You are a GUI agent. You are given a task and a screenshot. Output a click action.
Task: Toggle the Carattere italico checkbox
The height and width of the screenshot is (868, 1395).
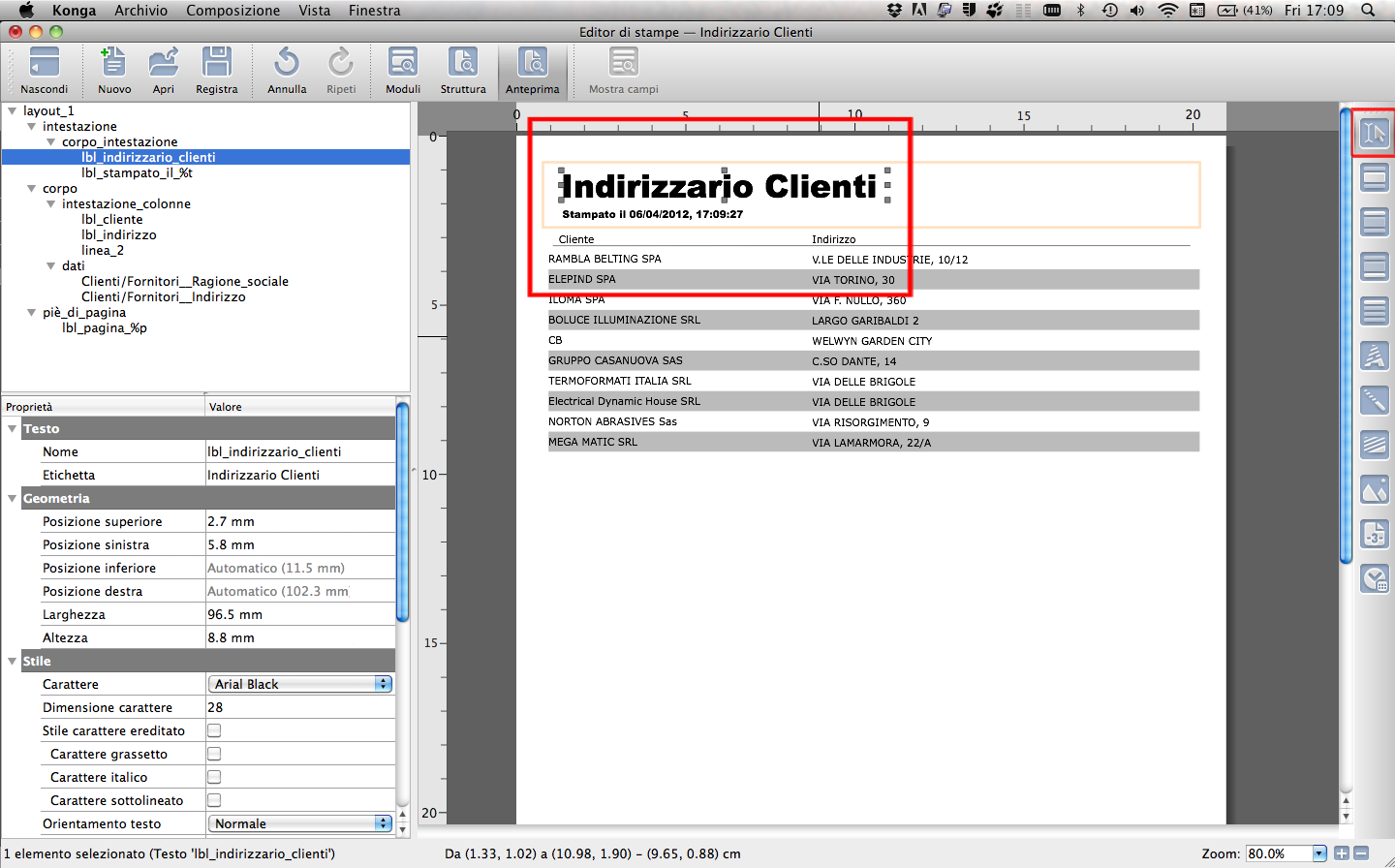214,777
